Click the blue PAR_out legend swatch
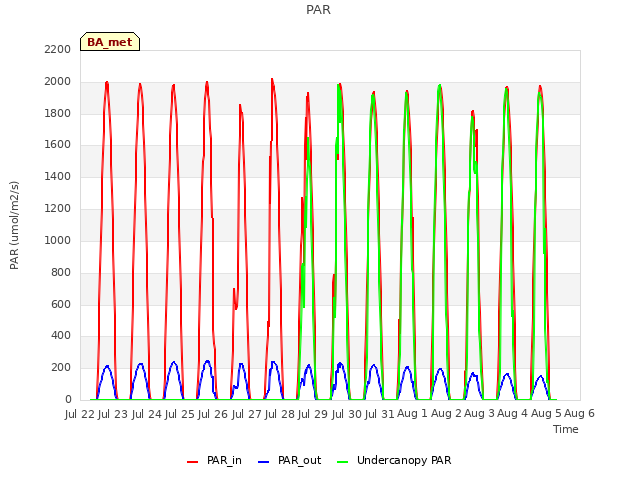This screenshot has width=640, height=480. (x=264, y=462)
